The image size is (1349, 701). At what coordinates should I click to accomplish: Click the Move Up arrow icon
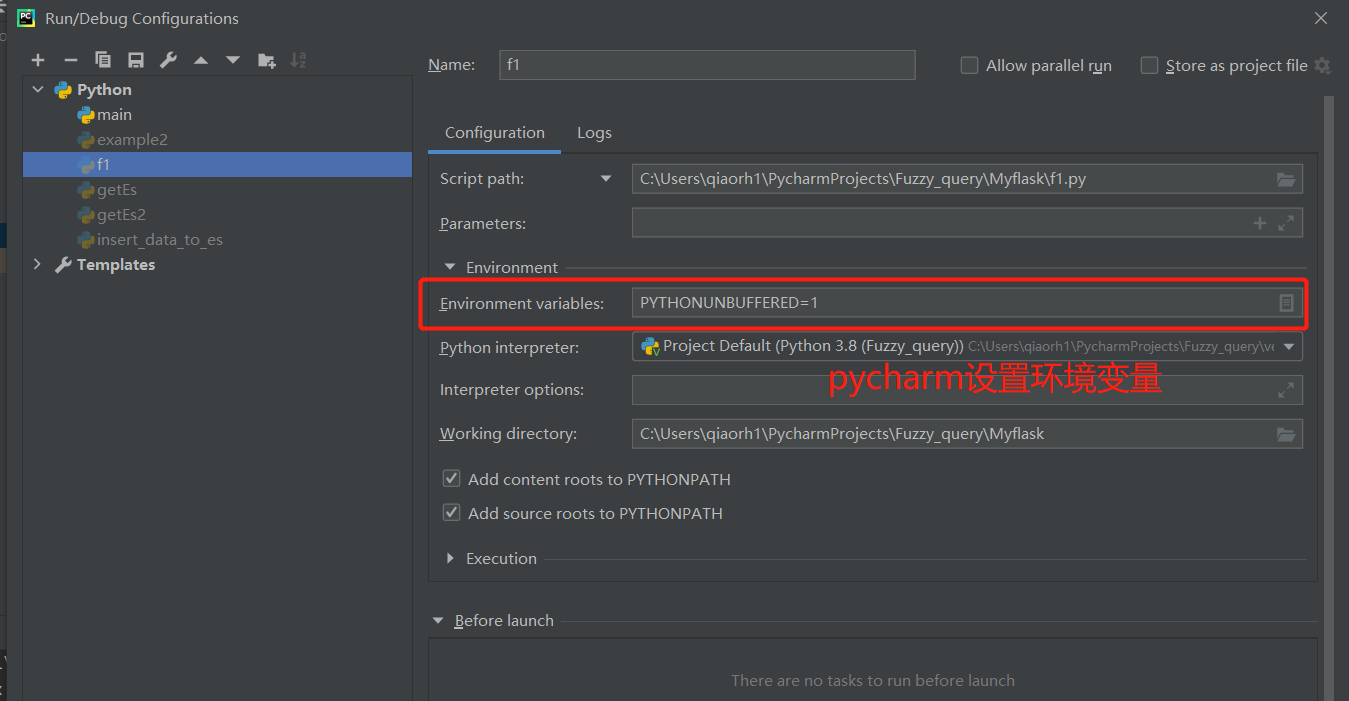coord(201,60)
